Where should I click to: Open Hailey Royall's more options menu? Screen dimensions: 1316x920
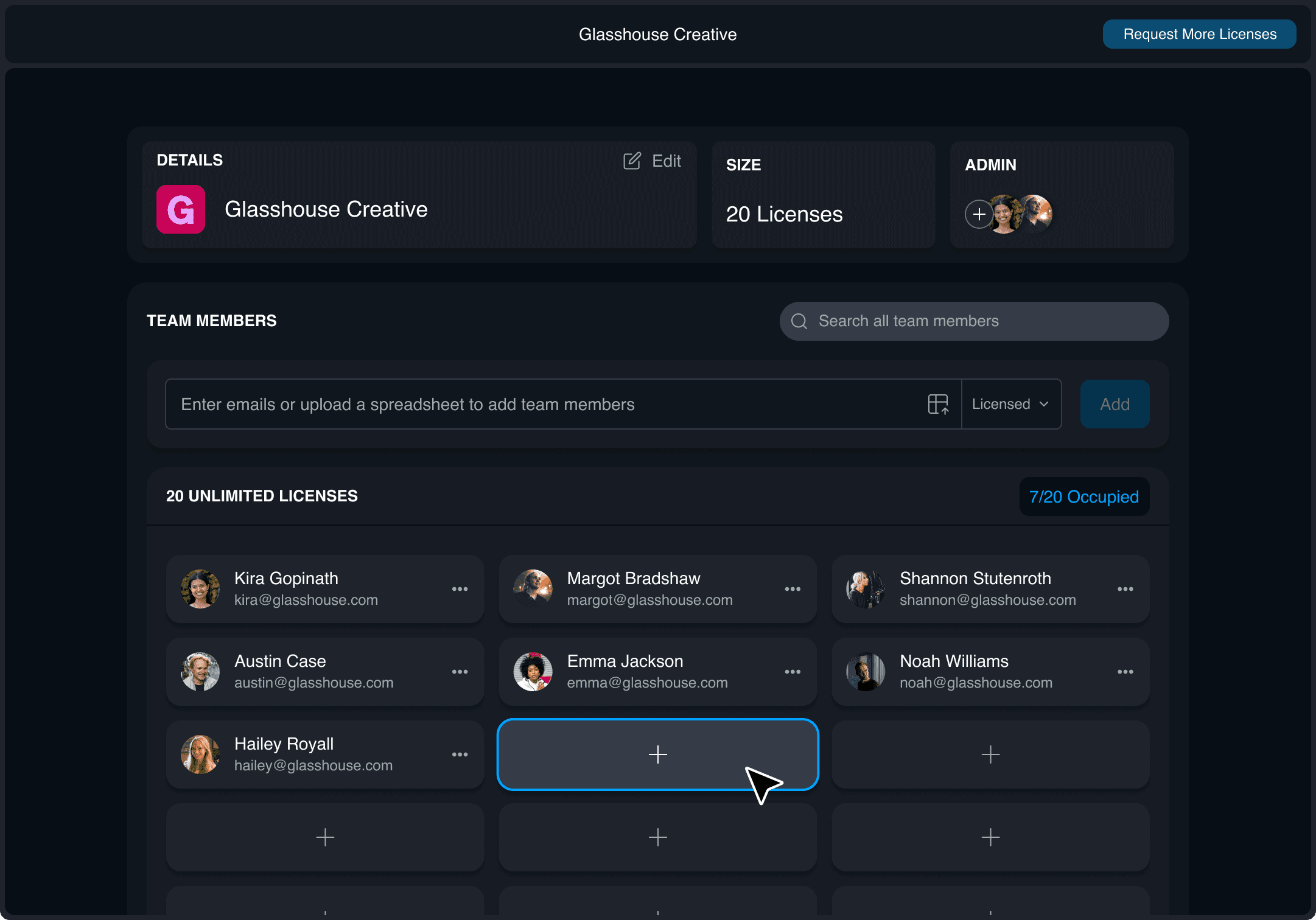pos(460,754)
